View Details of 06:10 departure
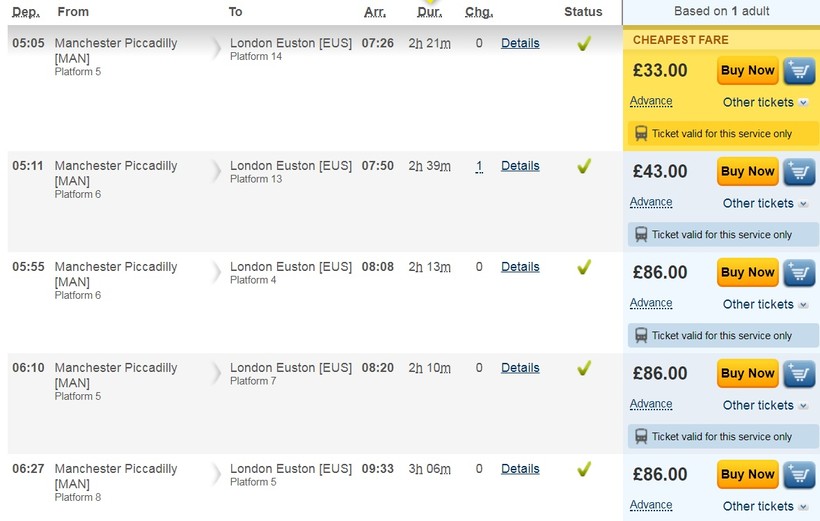The width and height of the screenshot is (820, 521). pyautogui.click(x=520, y=368)
